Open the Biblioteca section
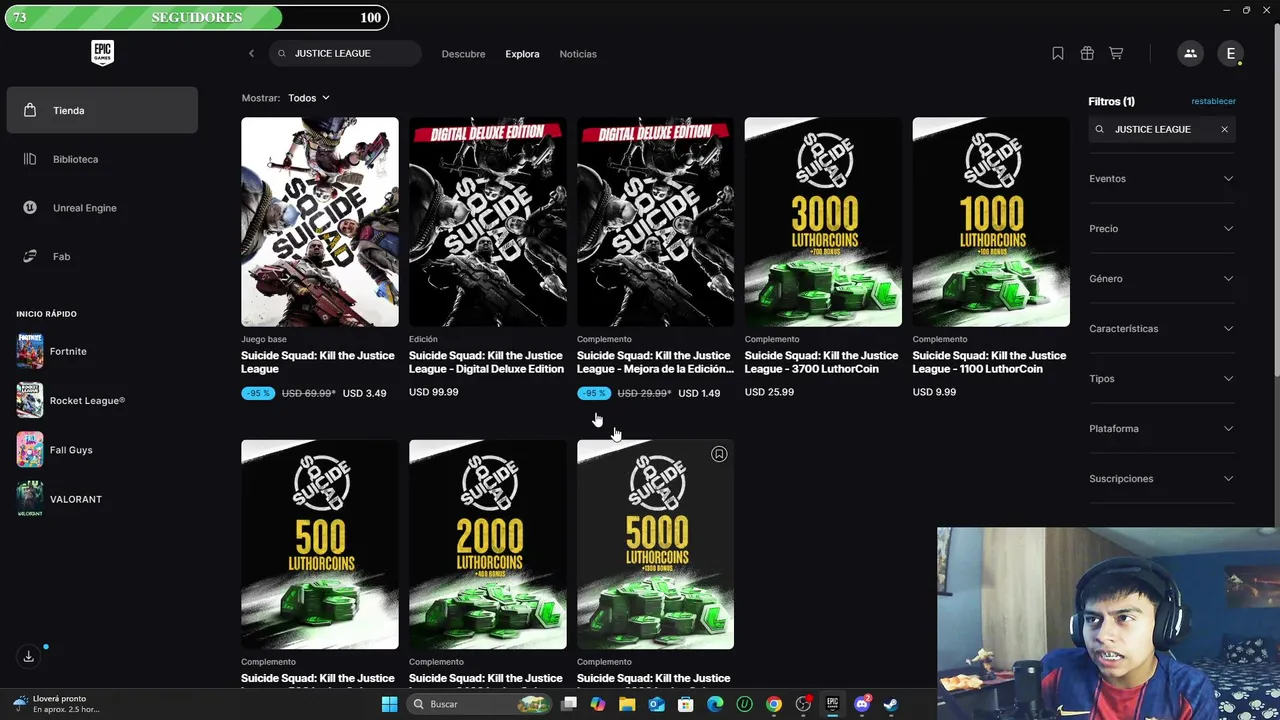The height and width of the screenshot is (720, 1280). (x=102, y=159)
